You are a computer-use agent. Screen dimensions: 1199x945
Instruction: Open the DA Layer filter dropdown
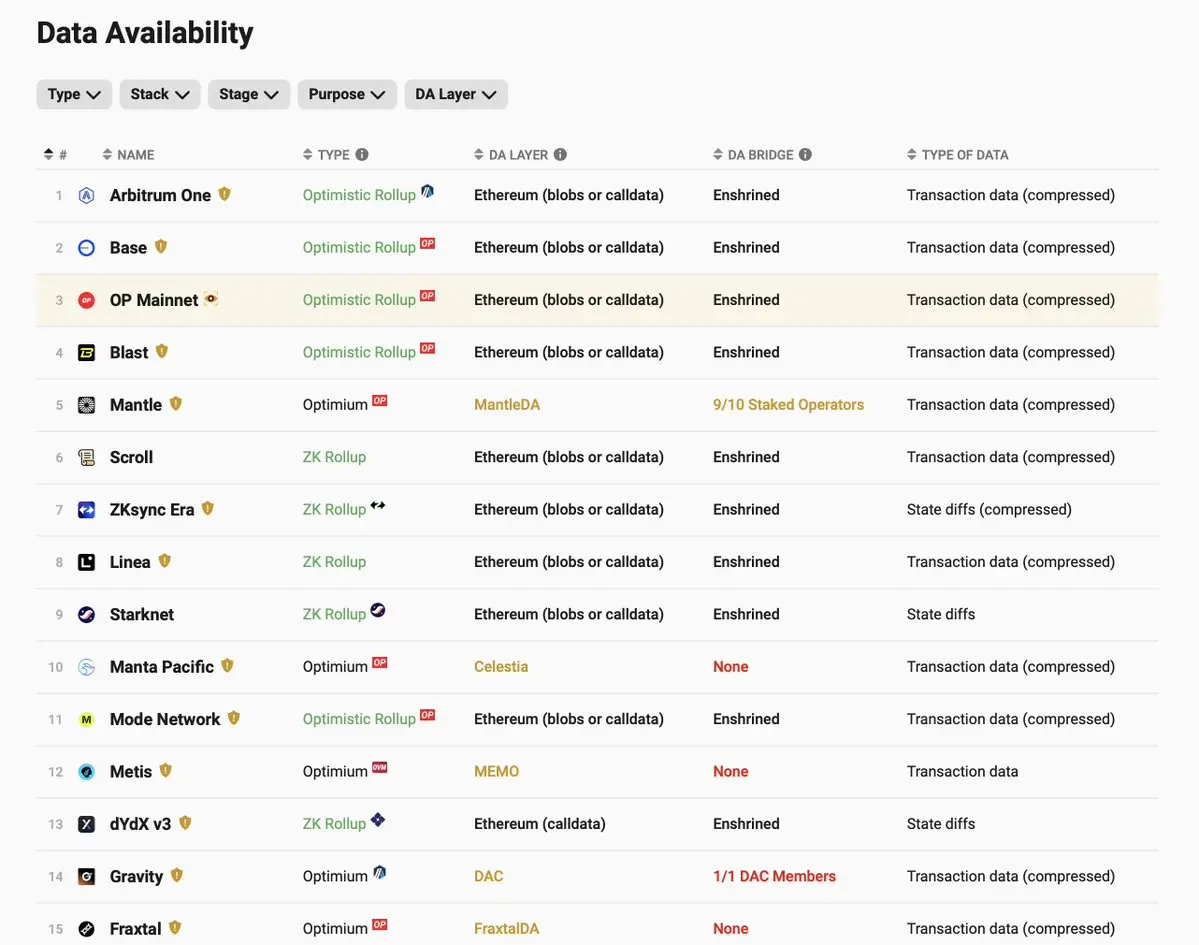point(456,94)
